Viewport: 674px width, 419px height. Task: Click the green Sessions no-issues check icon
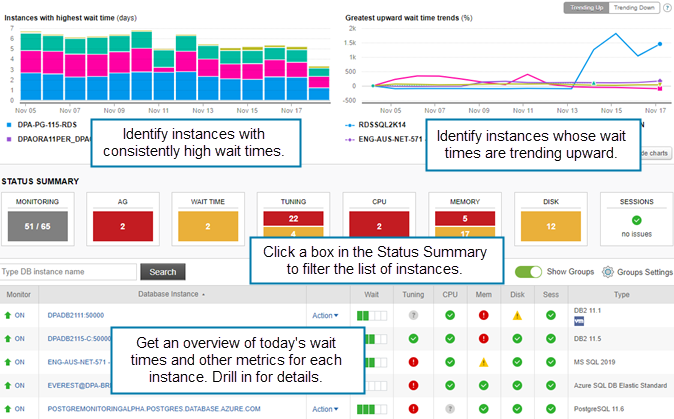635,220
